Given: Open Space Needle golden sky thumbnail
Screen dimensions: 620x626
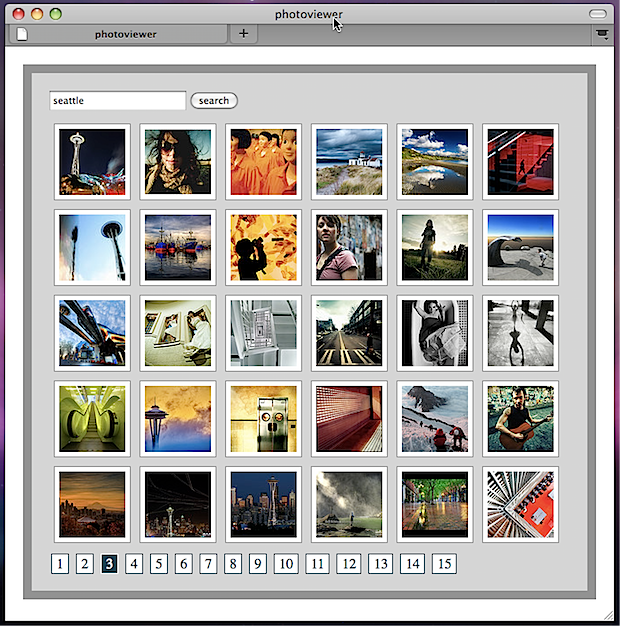Looking at the screenshot, I should (x=178, y=419).
